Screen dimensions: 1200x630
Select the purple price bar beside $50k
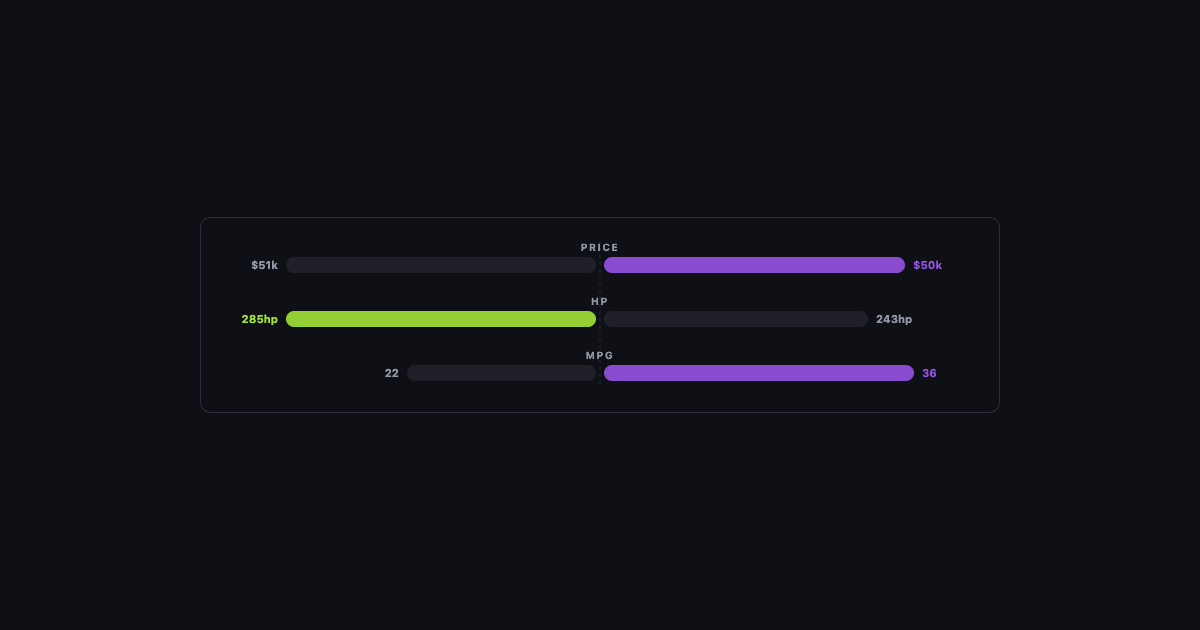click(754, 265)
